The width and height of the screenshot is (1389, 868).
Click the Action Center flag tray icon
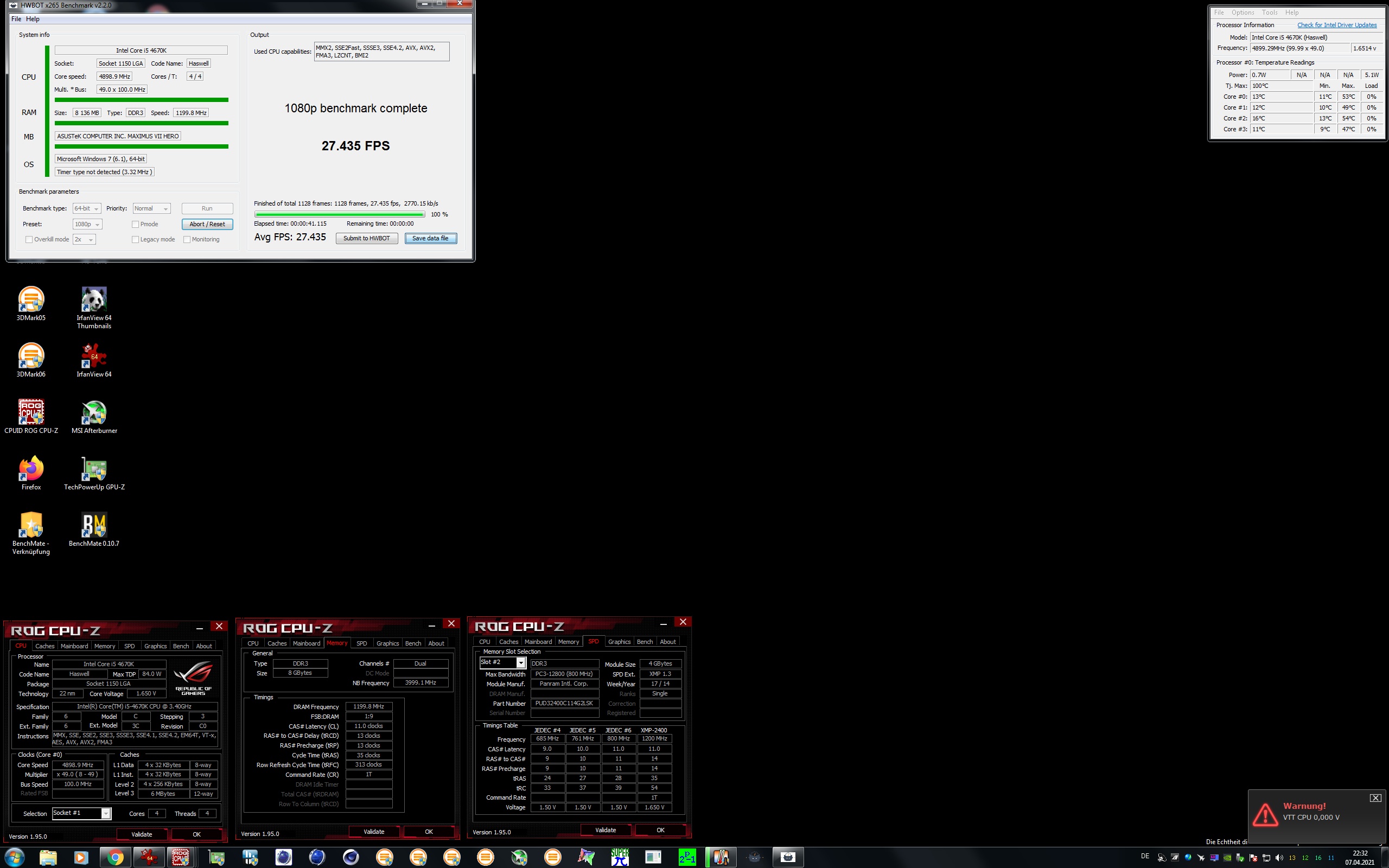tap(1253, 858)
